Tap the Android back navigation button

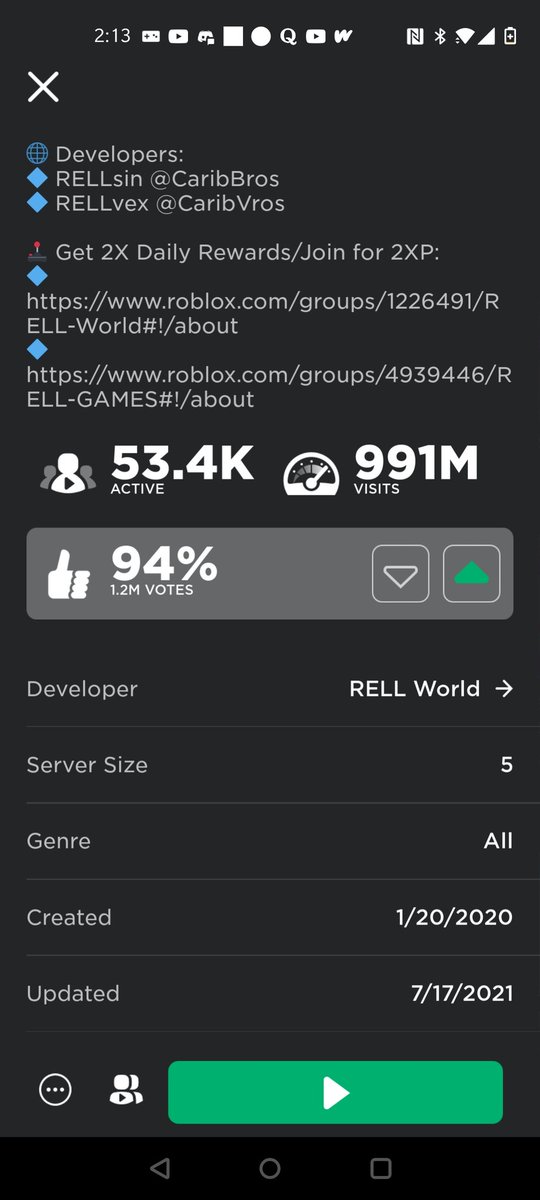(159, 1168)
